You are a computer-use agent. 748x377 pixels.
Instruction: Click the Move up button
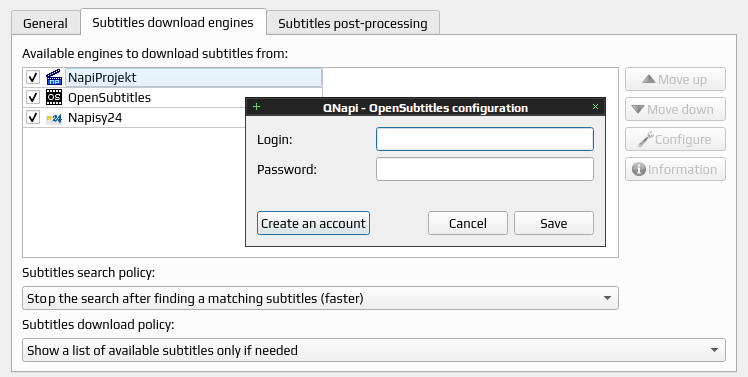click(x=675, y=79)
